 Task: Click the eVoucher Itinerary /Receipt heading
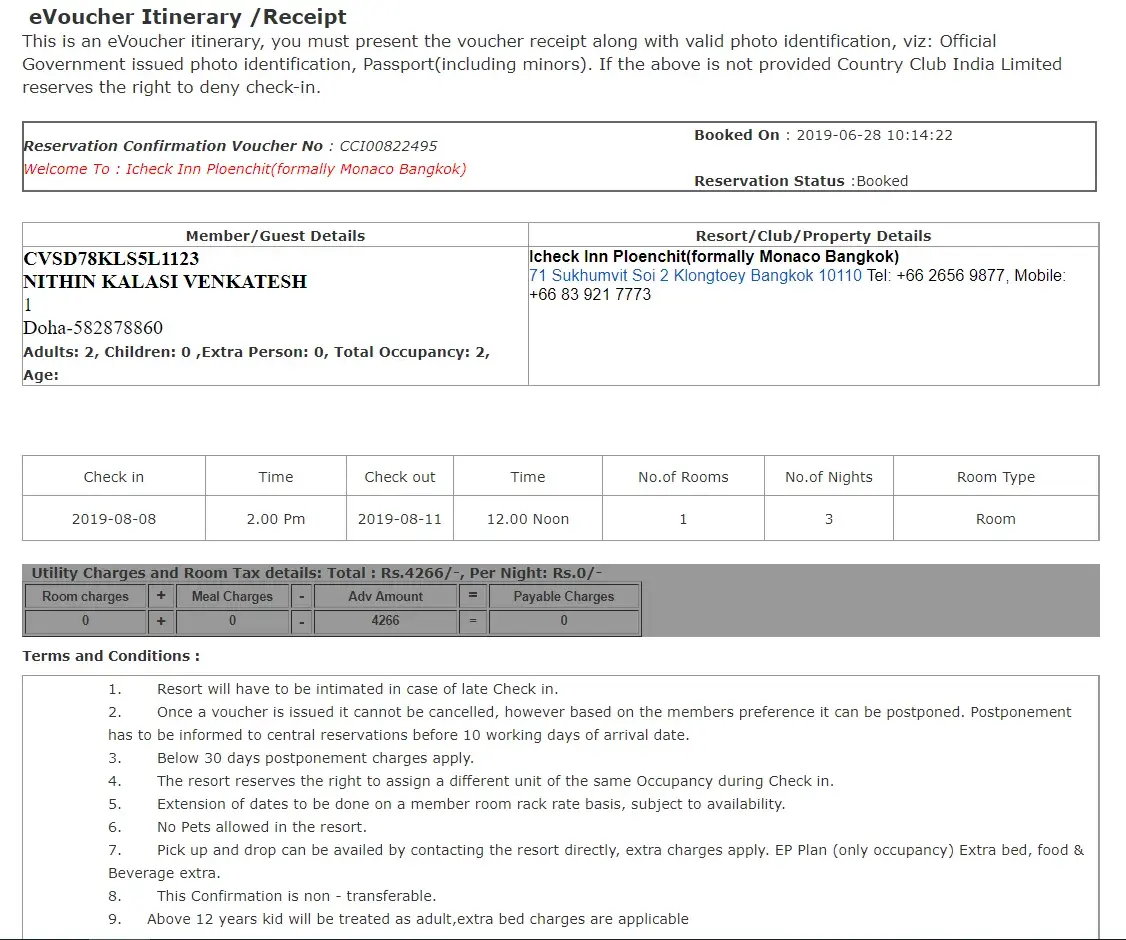pyautogui.click(x=187, y=17)
